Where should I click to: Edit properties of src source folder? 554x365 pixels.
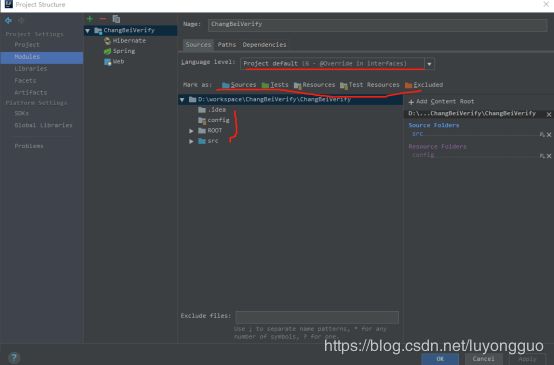click(x=542, y=135)
